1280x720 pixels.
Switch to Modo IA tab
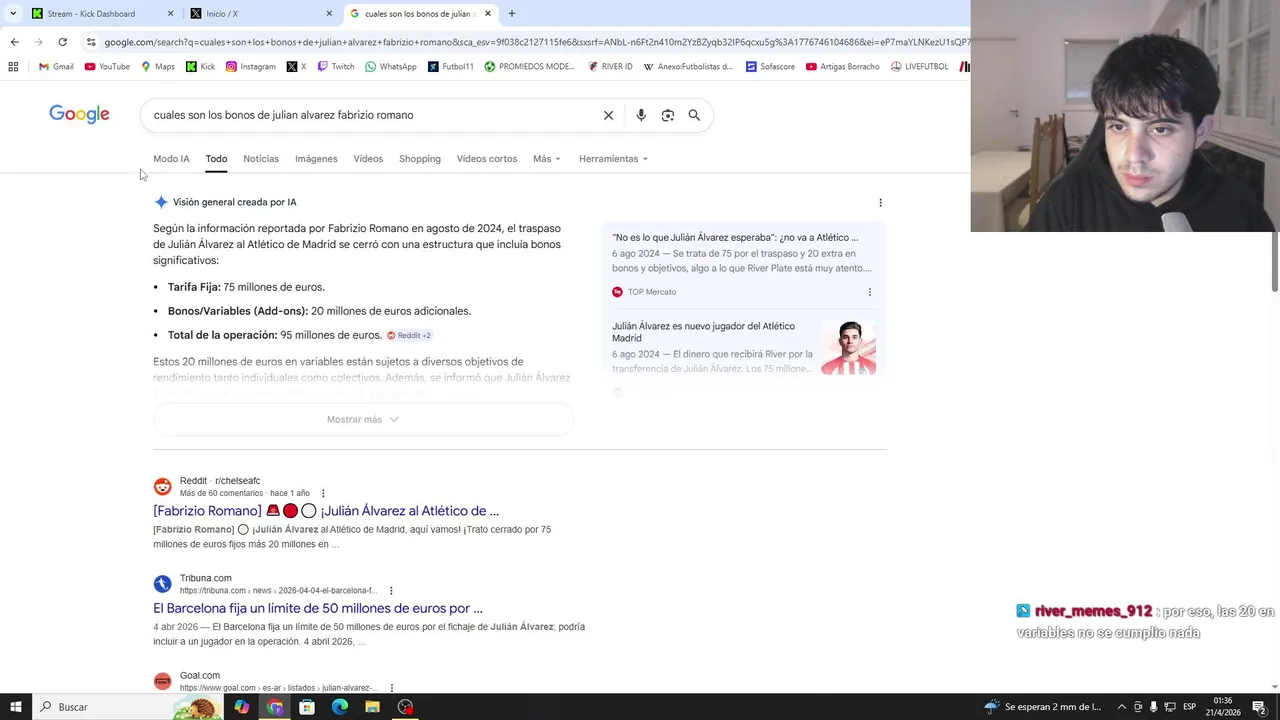171,159
